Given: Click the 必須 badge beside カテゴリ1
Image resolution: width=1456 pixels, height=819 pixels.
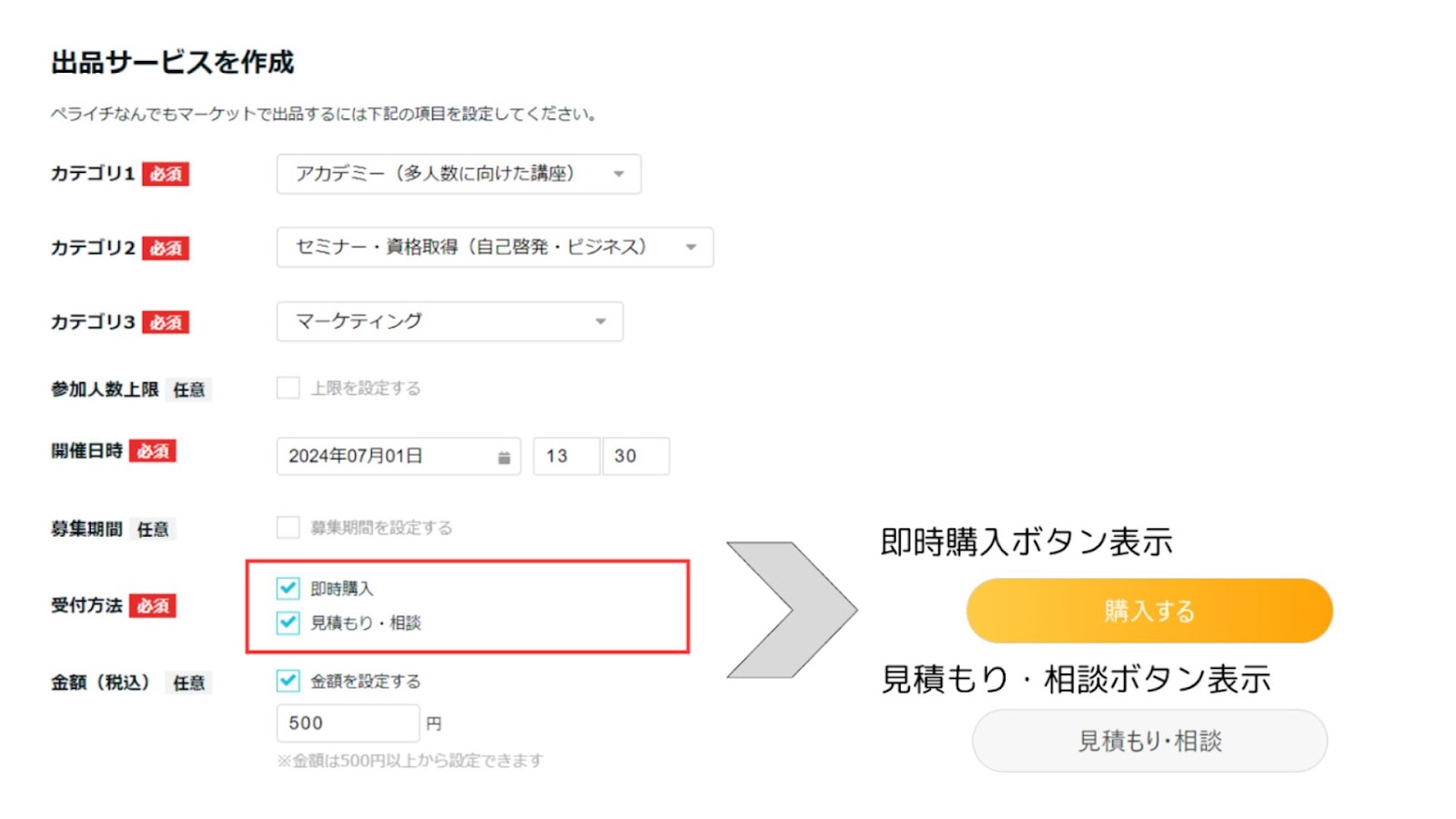Looking at the screenshot, I should click(166, 174).
